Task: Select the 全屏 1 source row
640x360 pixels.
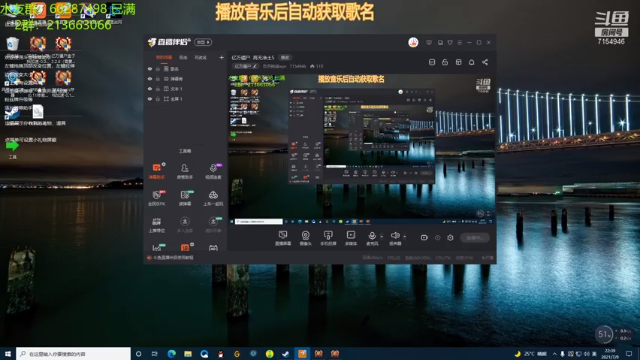Action: coord(185,99)
